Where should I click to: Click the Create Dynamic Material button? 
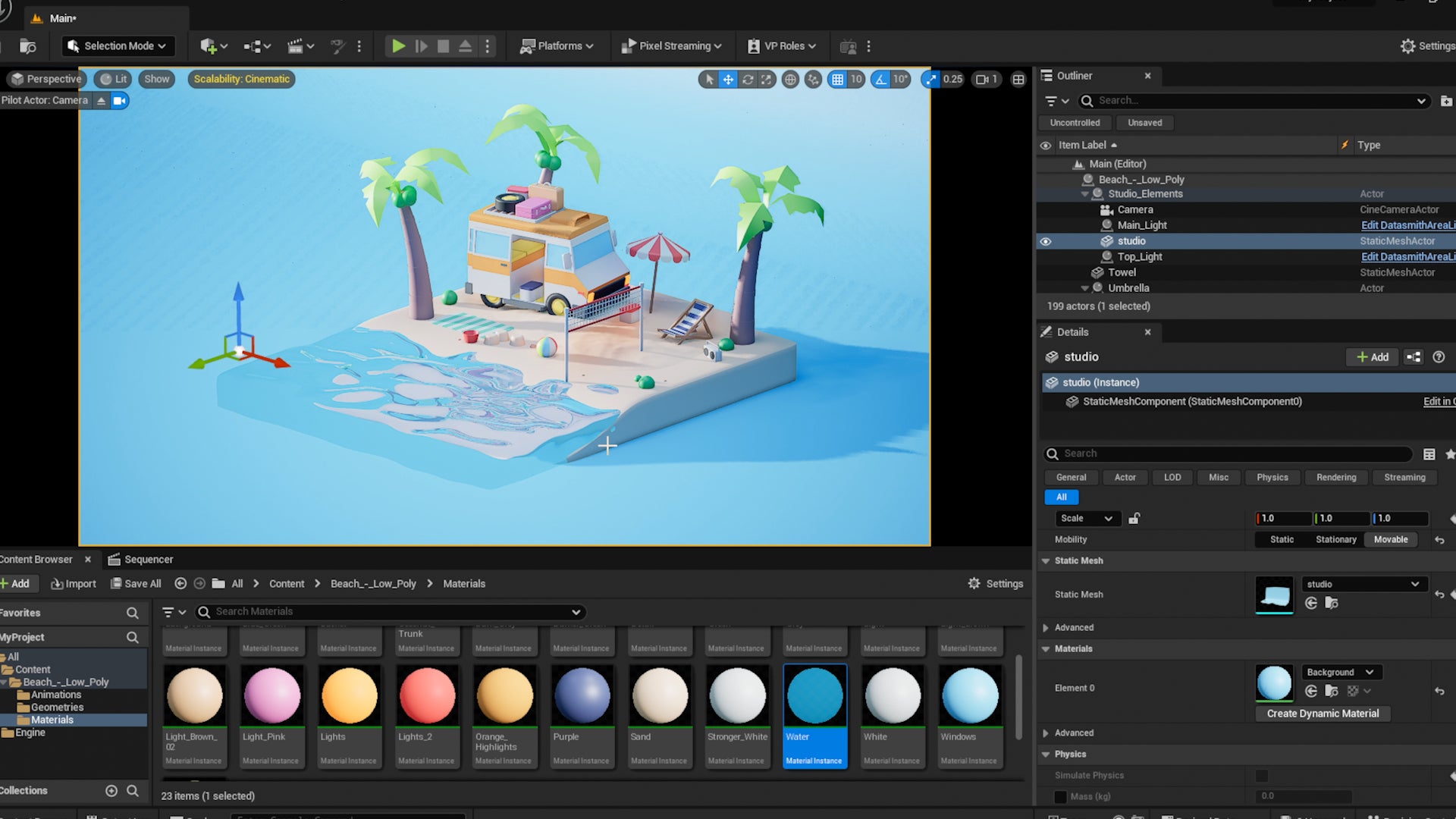[1323, 714]
